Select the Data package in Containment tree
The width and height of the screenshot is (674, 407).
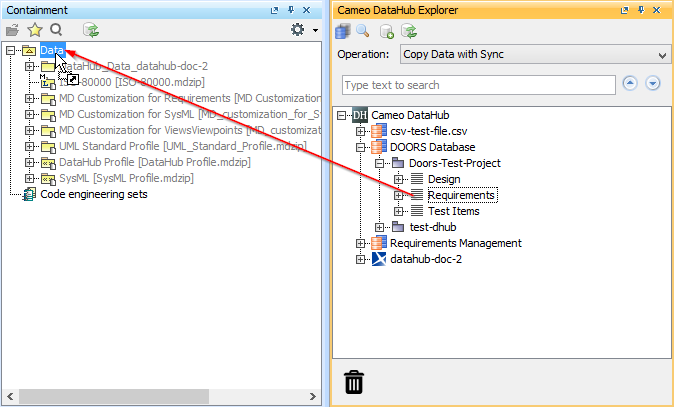point(52,50)
